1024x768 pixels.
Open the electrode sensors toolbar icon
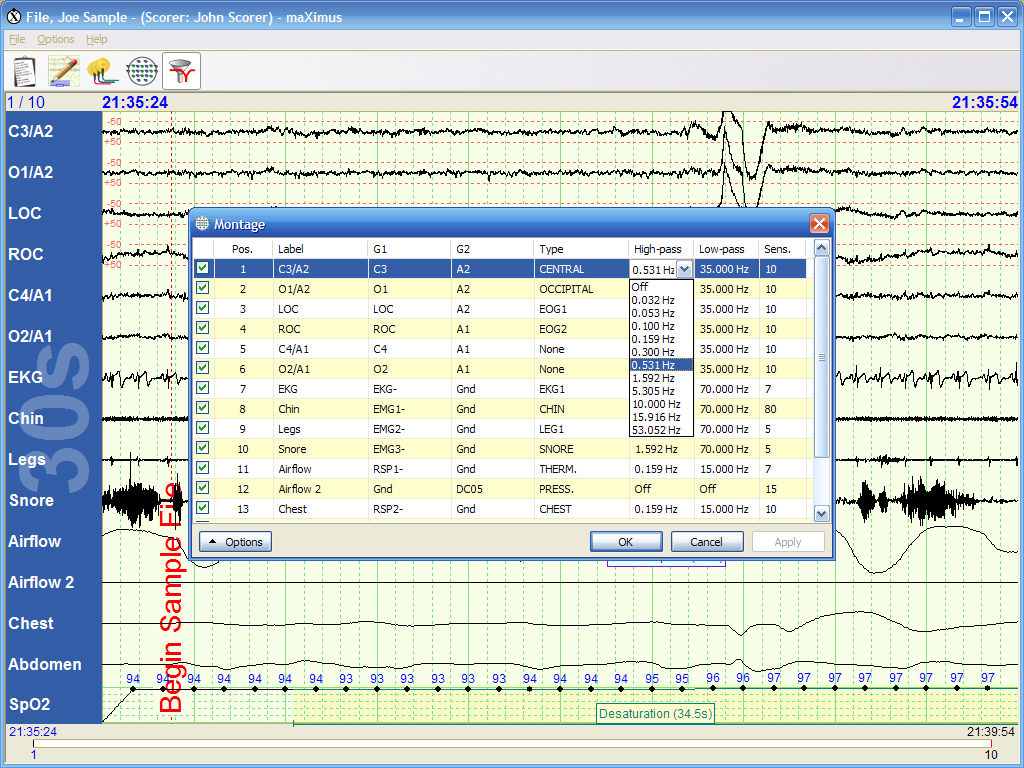tap(102, 71)
